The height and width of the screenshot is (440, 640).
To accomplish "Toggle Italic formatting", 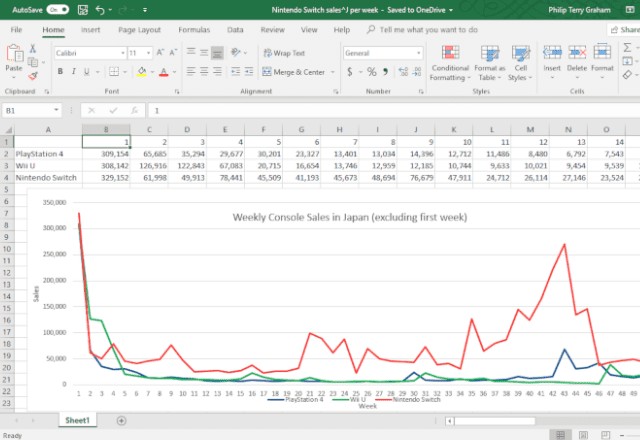I will (73, 71).
